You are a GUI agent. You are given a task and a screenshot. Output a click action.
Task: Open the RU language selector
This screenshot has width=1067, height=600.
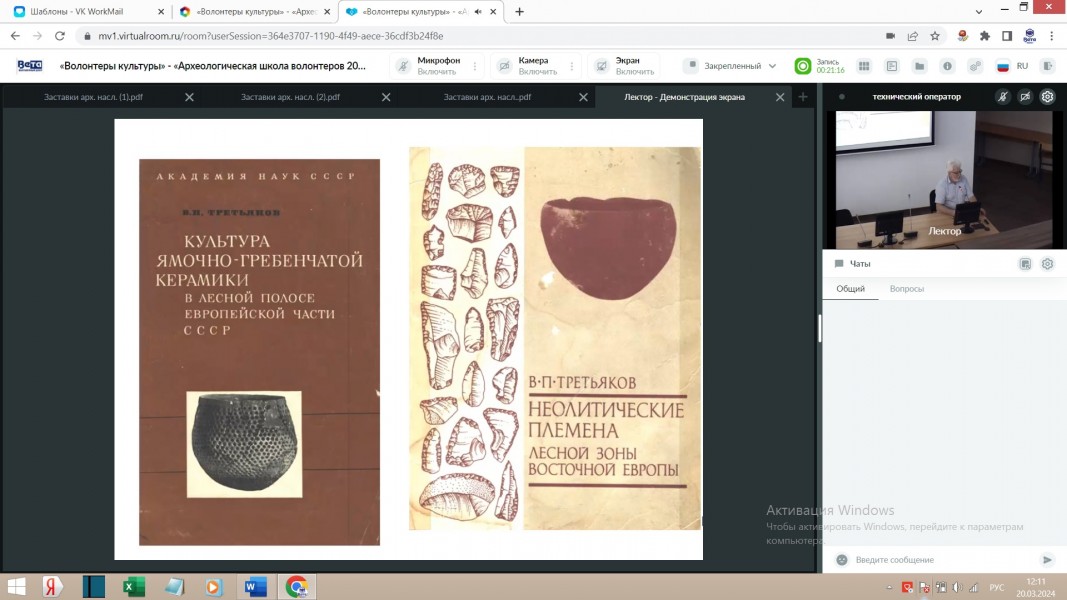coord(1012,66)
